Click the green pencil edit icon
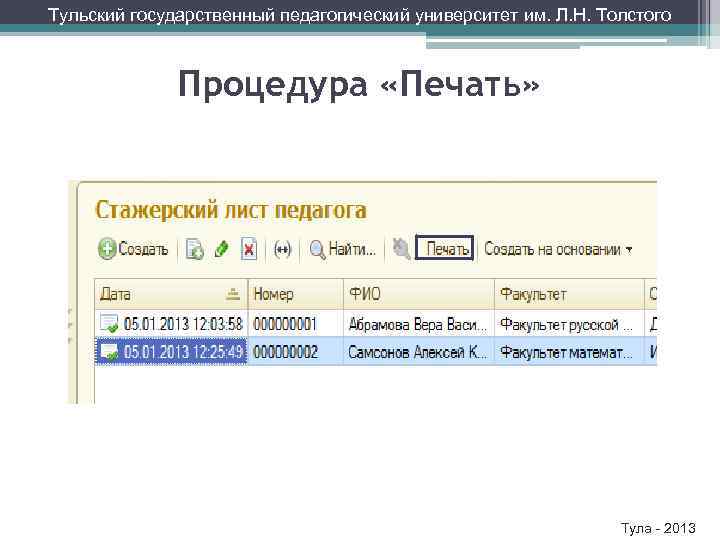 click(222, 249)
